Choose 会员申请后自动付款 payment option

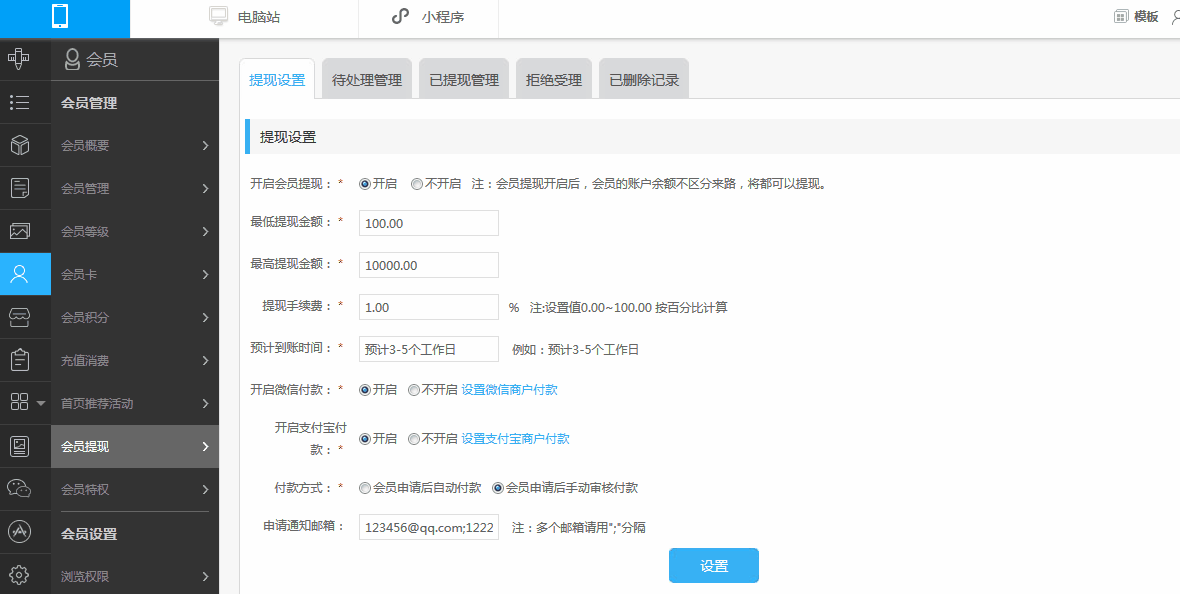[x=365, y=488]
